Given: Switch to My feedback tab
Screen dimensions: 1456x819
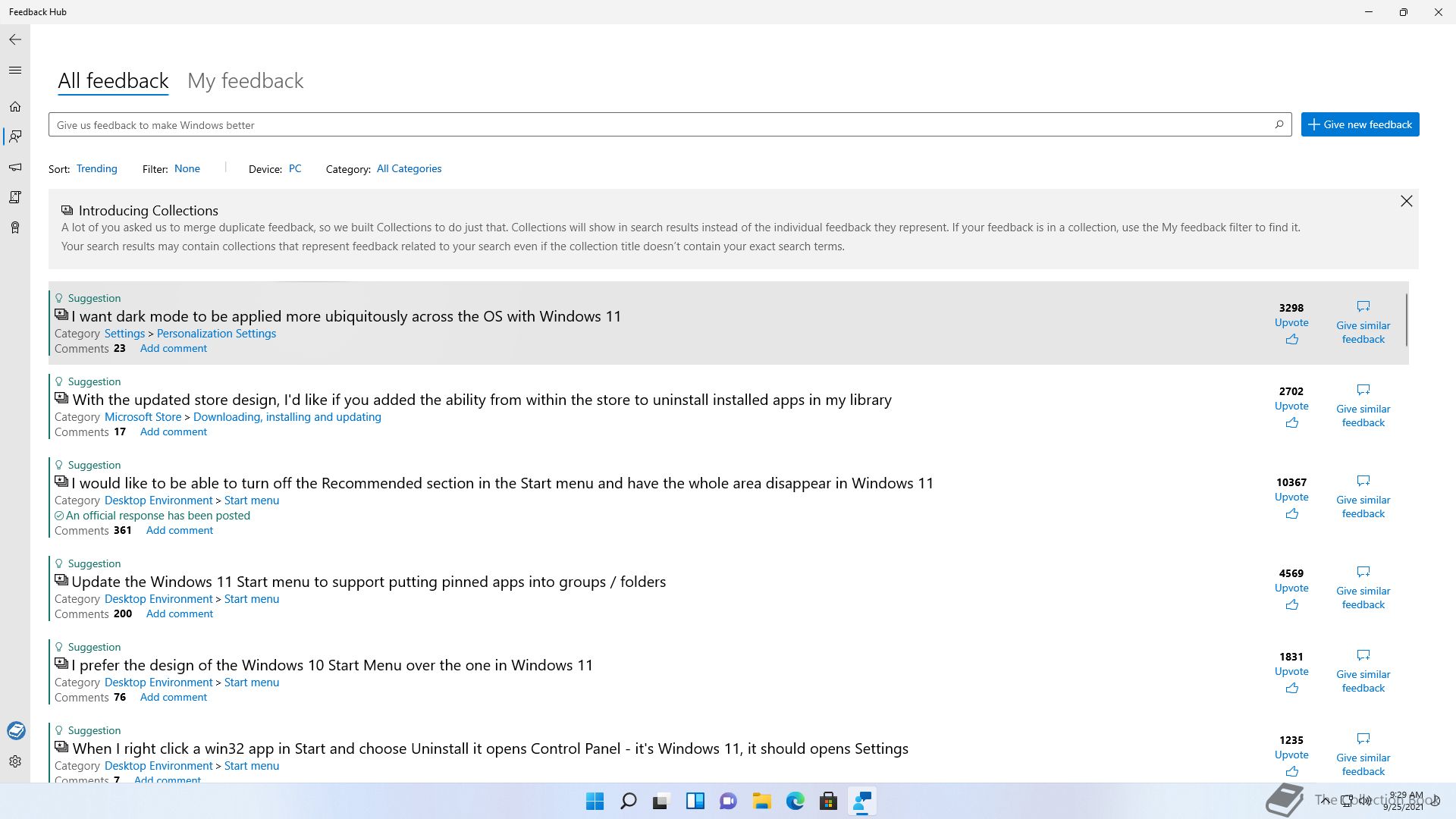Looking at the screenshot, I should (x=245, y=80).
